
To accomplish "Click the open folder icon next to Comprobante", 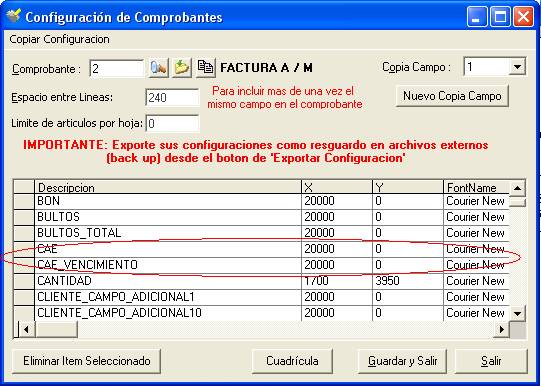I will (x=182, y=68).
